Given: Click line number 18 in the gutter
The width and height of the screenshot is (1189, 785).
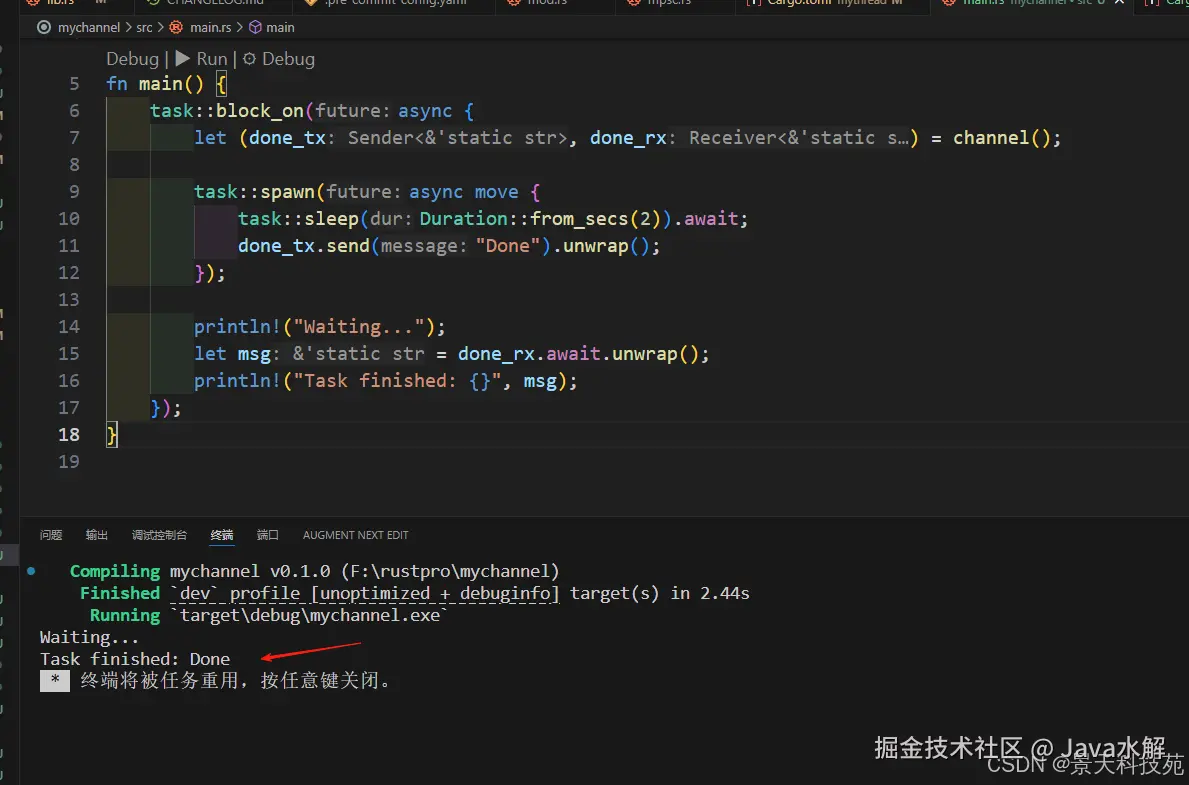Looking at the screenshot, I should click(69, 435).
